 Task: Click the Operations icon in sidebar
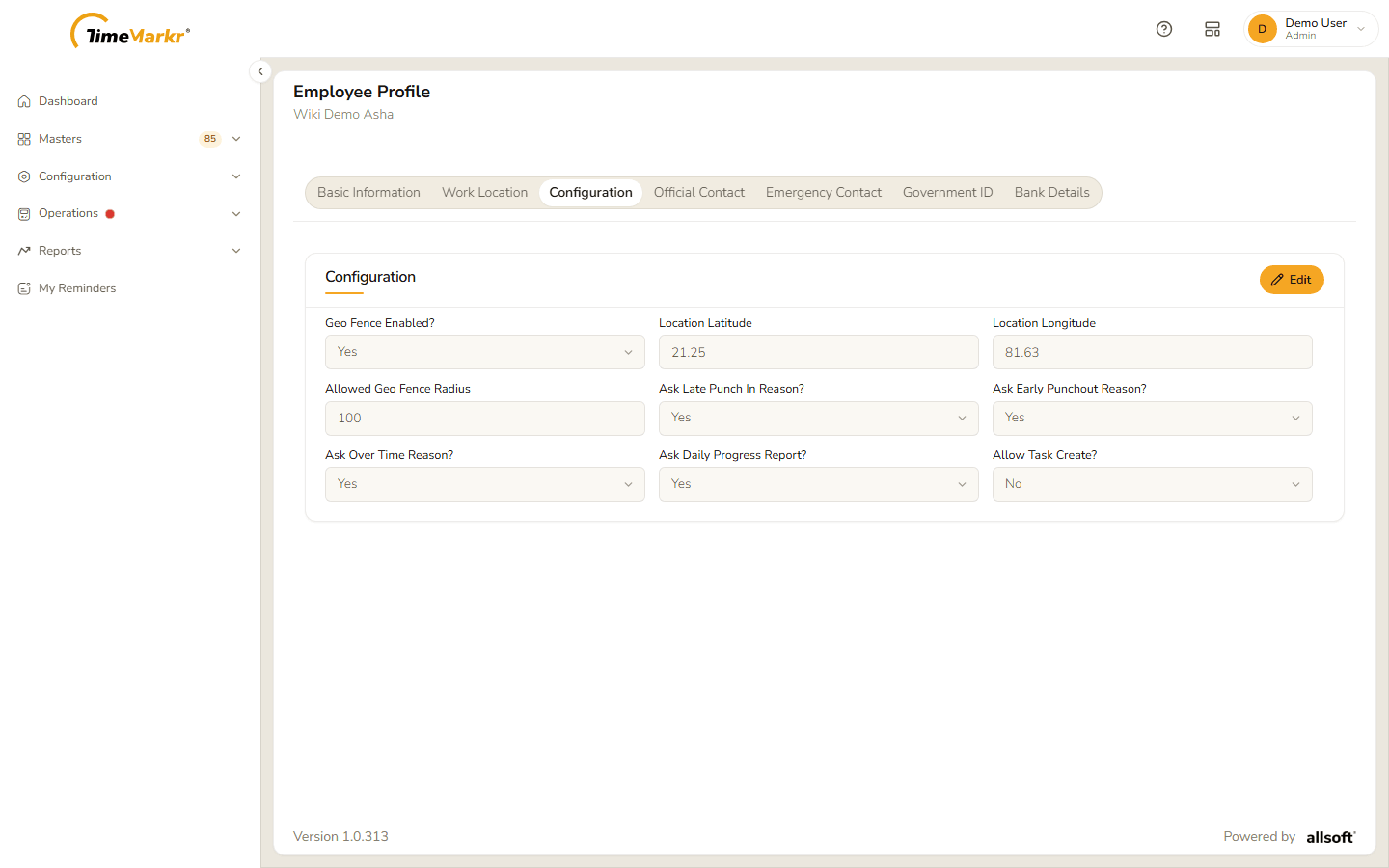tap(24, 214)
